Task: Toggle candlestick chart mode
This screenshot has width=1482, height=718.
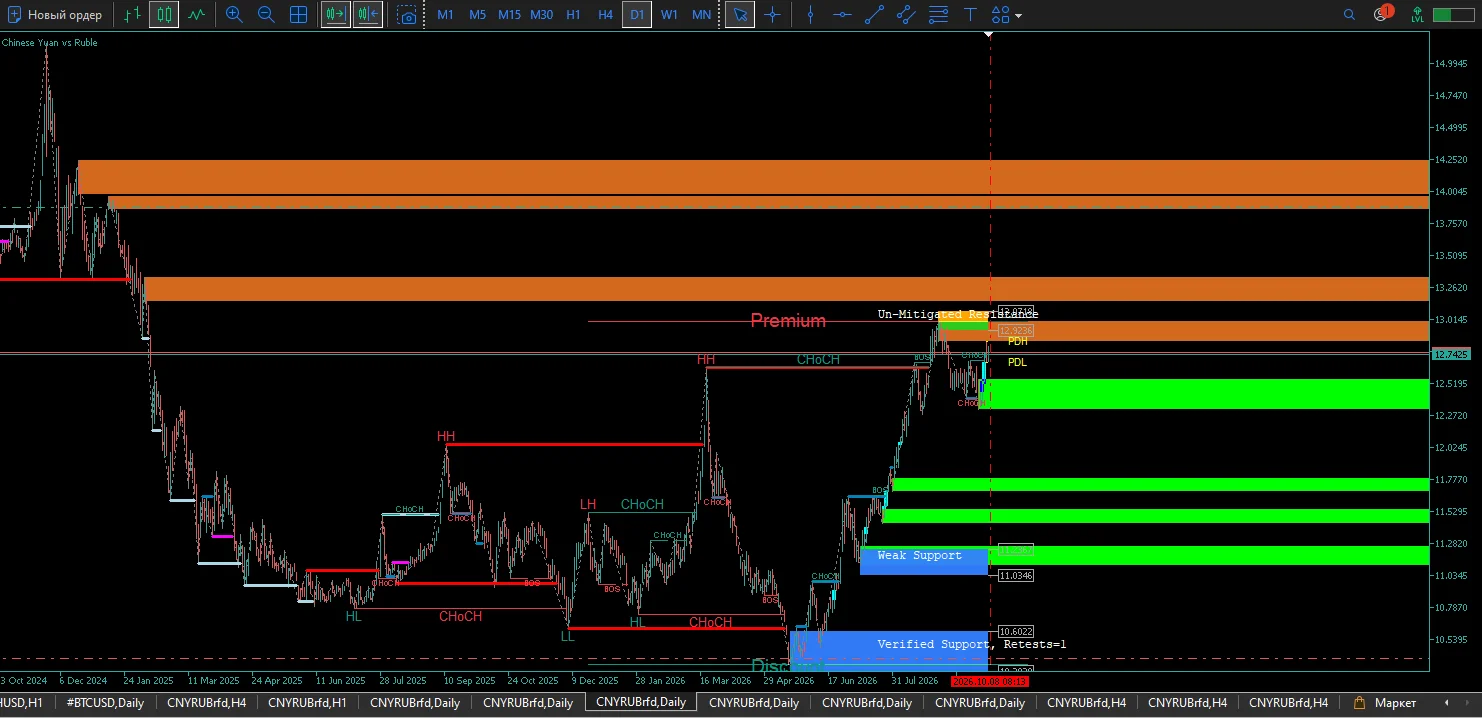Action: point(164,15)
